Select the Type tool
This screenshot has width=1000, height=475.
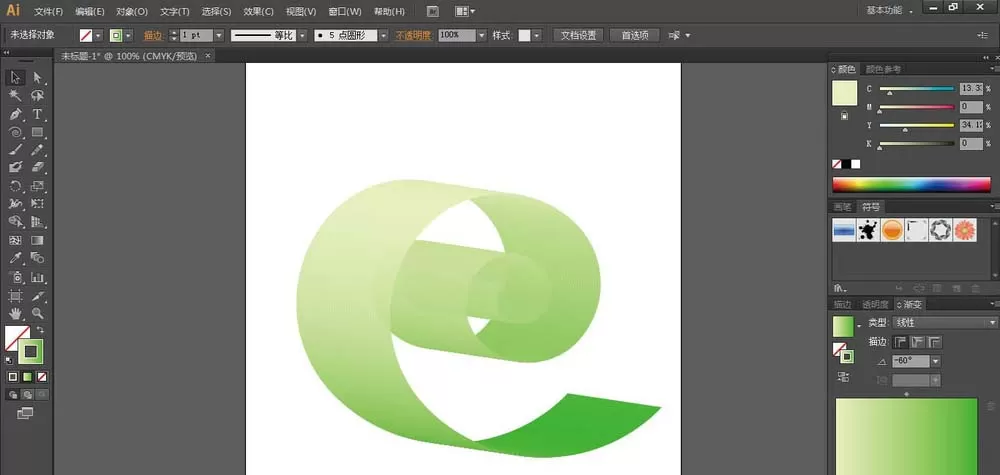tap(38, 114)
